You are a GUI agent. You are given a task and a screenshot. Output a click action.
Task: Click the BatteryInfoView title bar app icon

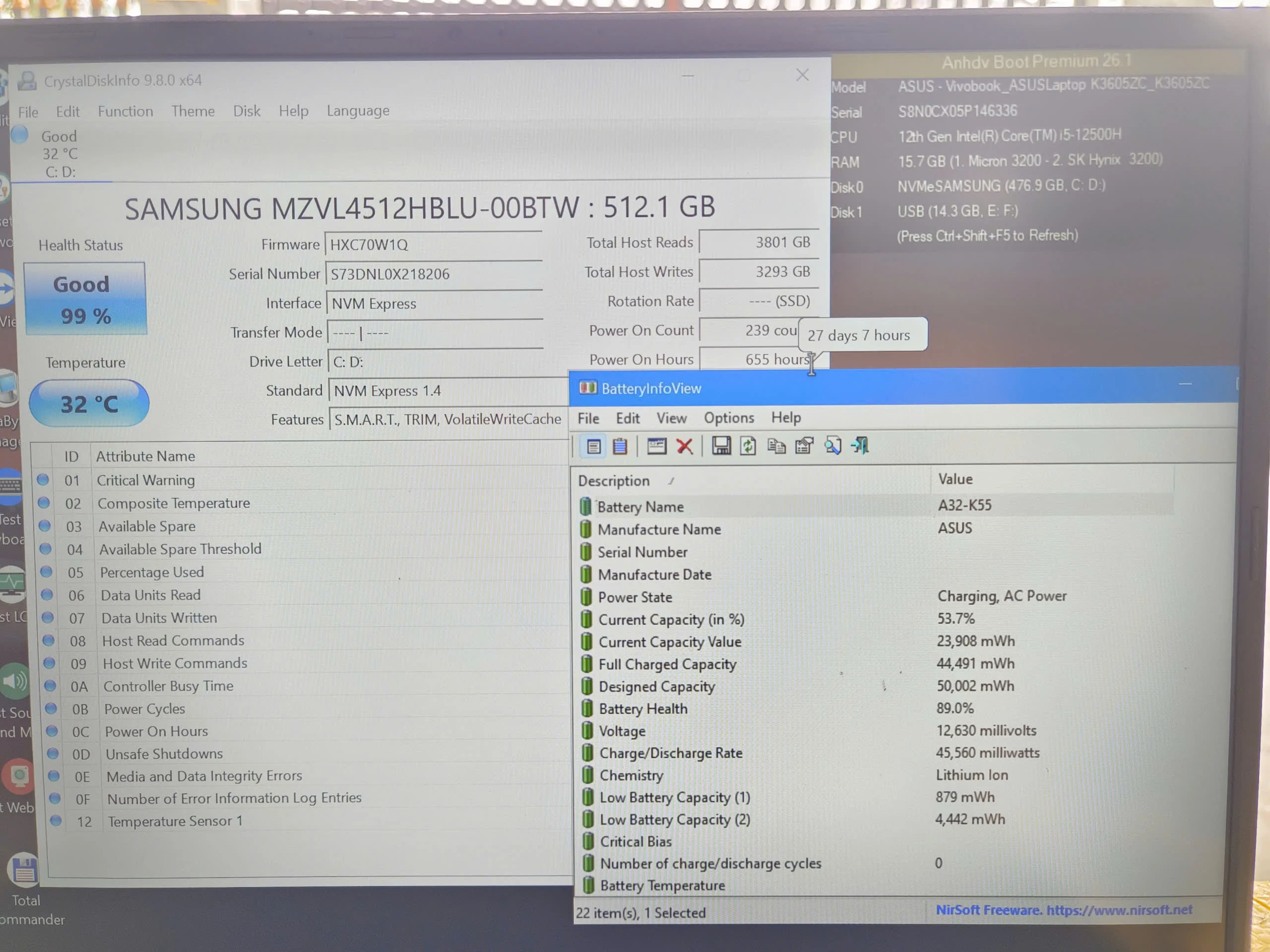588,388
